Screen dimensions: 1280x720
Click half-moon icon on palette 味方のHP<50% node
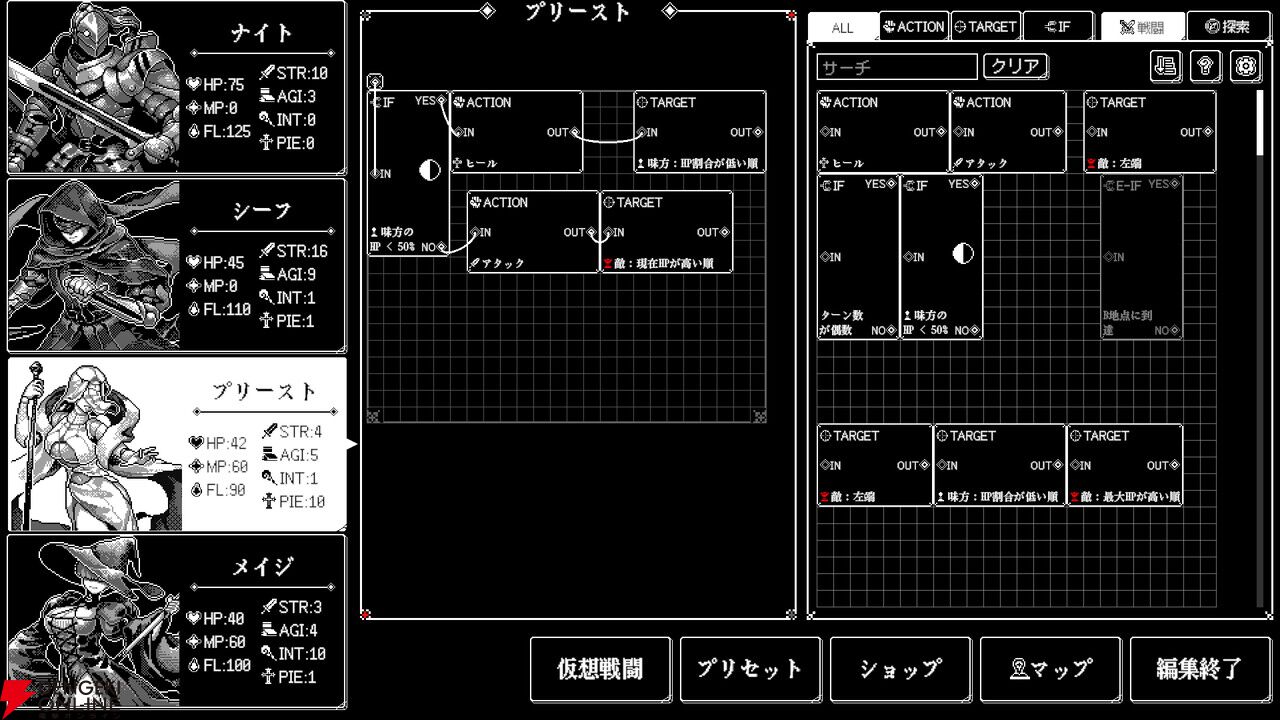click(963, 254)
